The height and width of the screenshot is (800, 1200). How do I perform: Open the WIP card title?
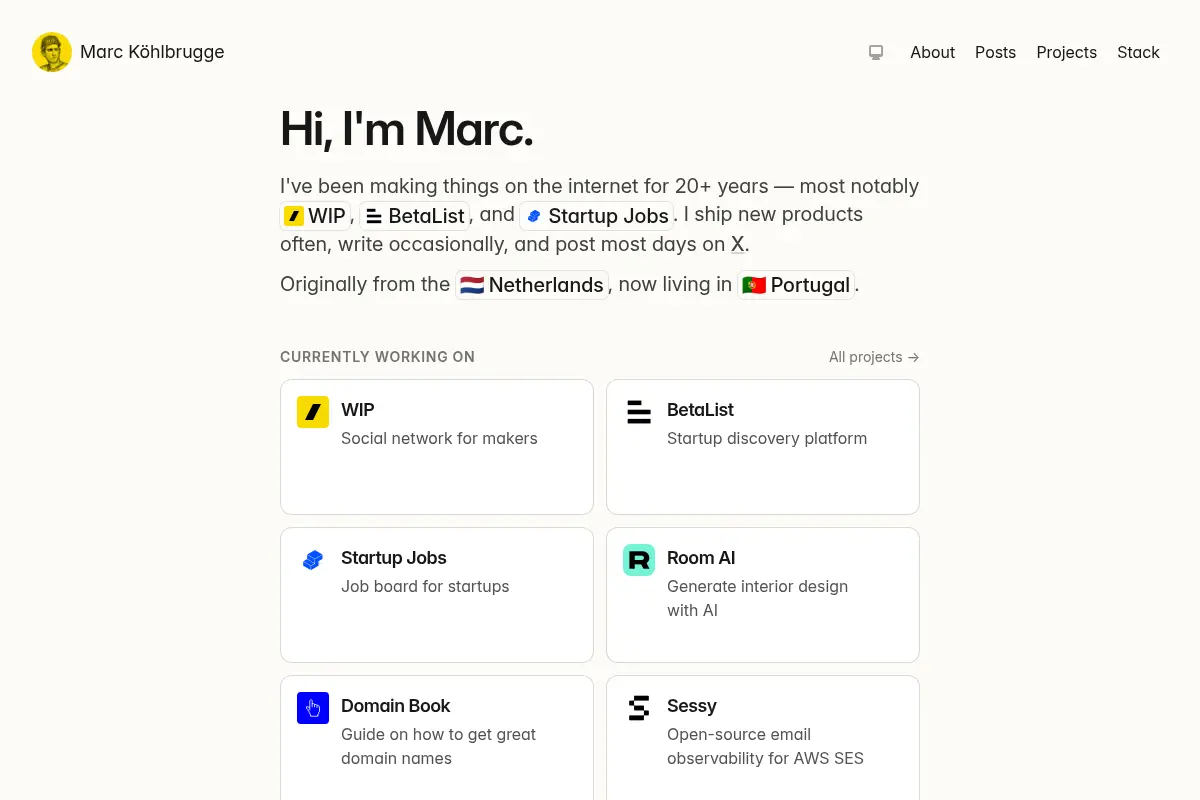point(358,410)
